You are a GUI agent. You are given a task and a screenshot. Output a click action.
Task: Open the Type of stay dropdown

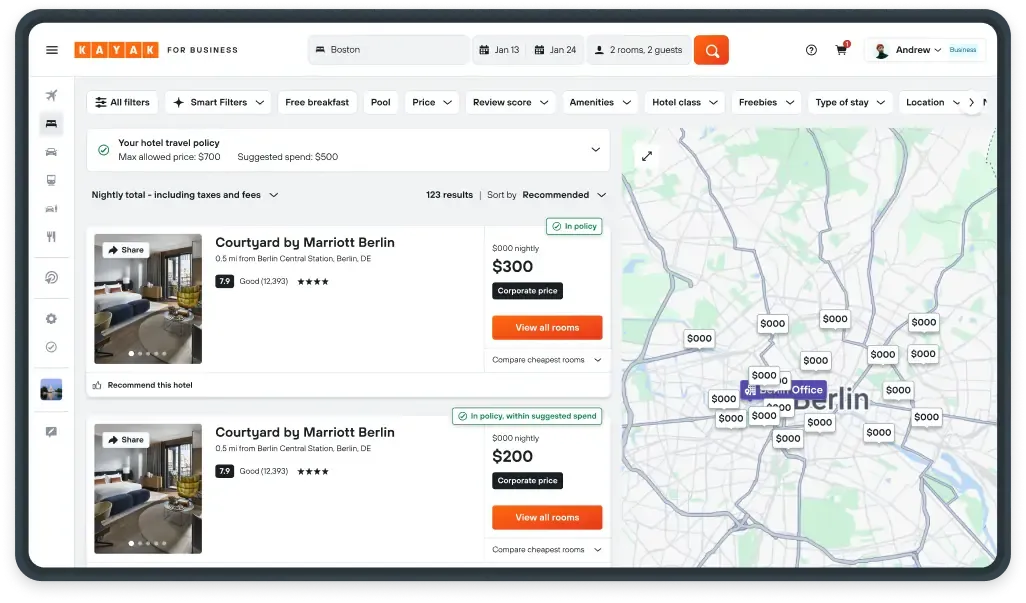click(x=850, y=102)
